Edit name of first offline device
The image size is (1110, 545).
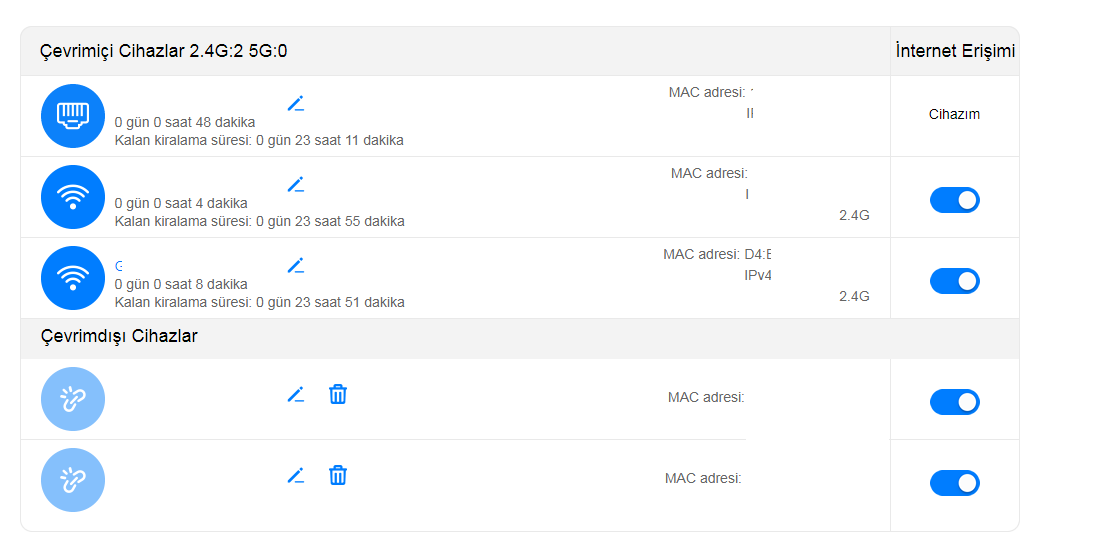(x=296, y=394)
